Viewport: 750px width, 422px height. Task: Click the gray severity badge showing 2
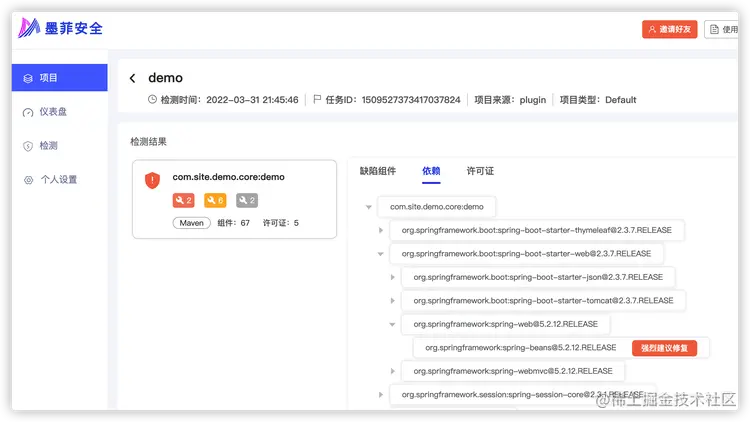point(247,200)
